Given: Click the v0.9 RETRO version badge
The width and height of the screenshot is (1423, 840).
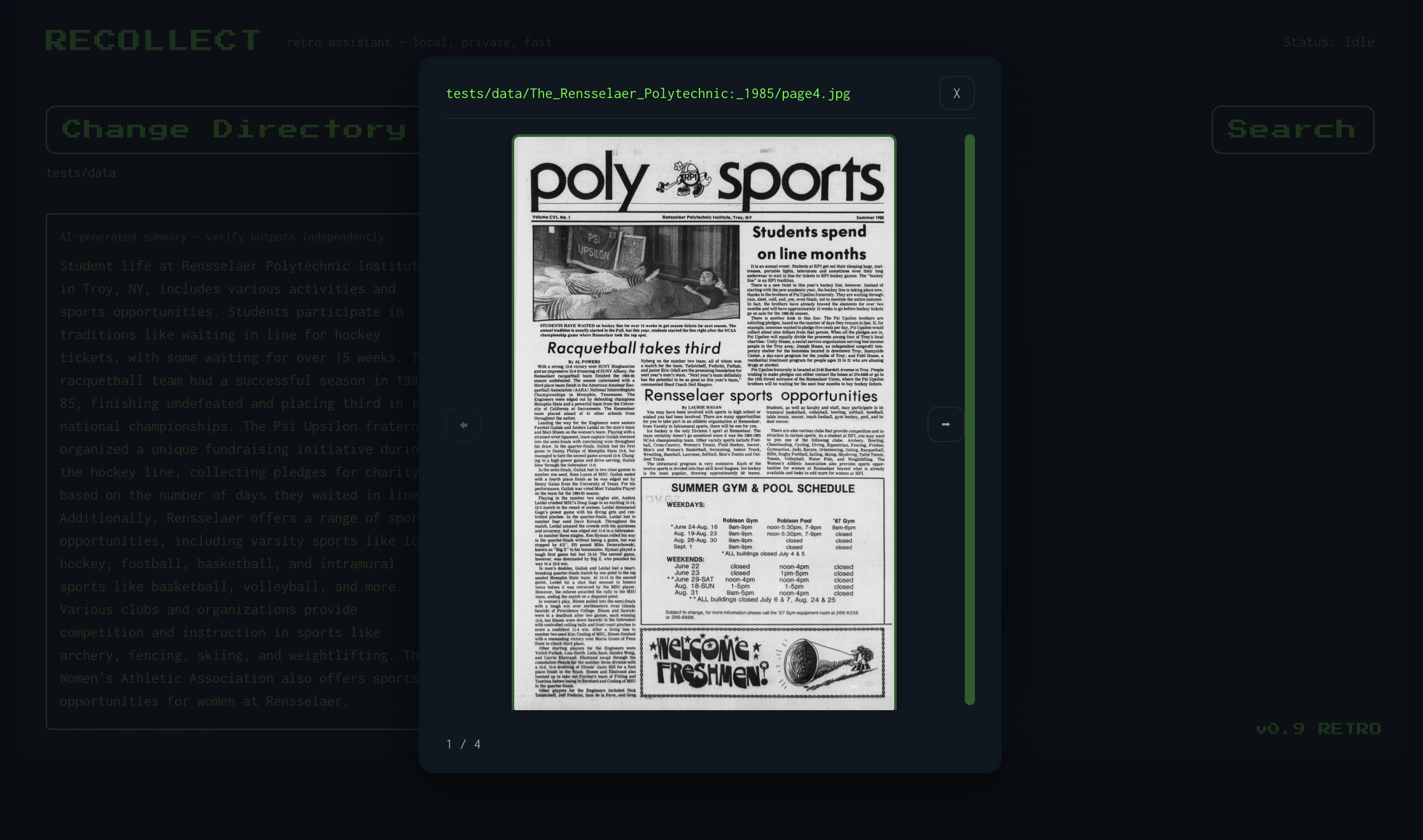Looking at the screenshot, I should (1318, 729).
